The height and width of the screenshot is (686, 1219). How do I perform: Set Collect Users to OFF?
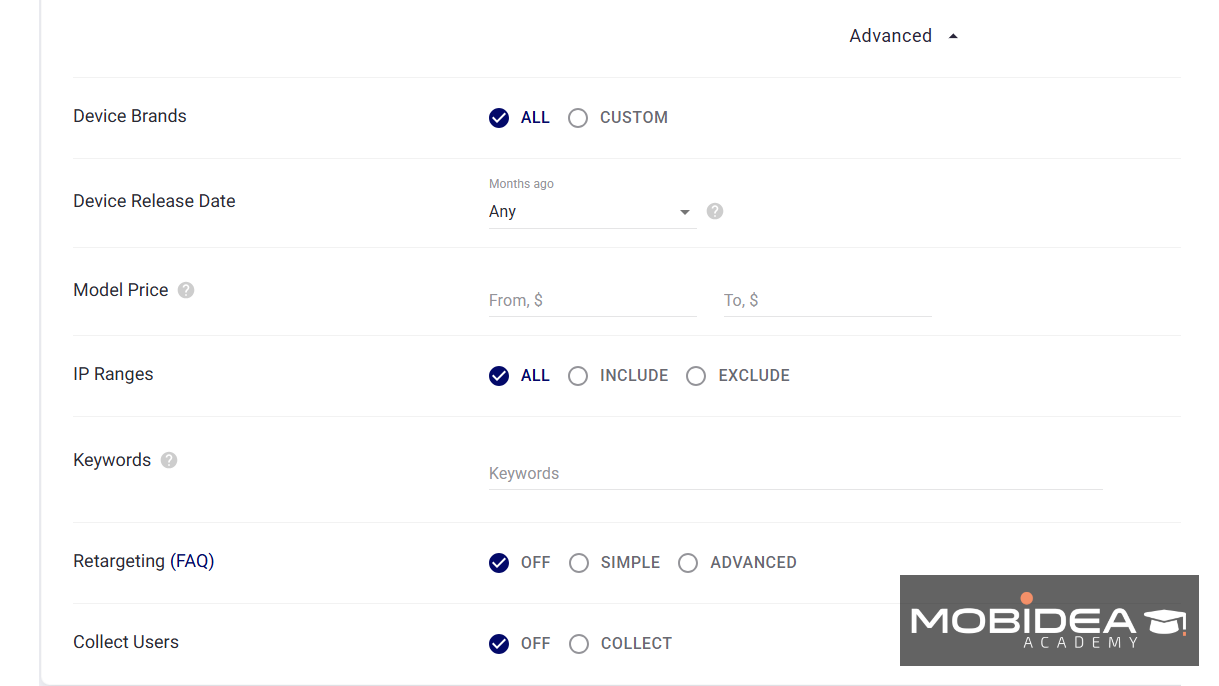(x=499, y=644)
